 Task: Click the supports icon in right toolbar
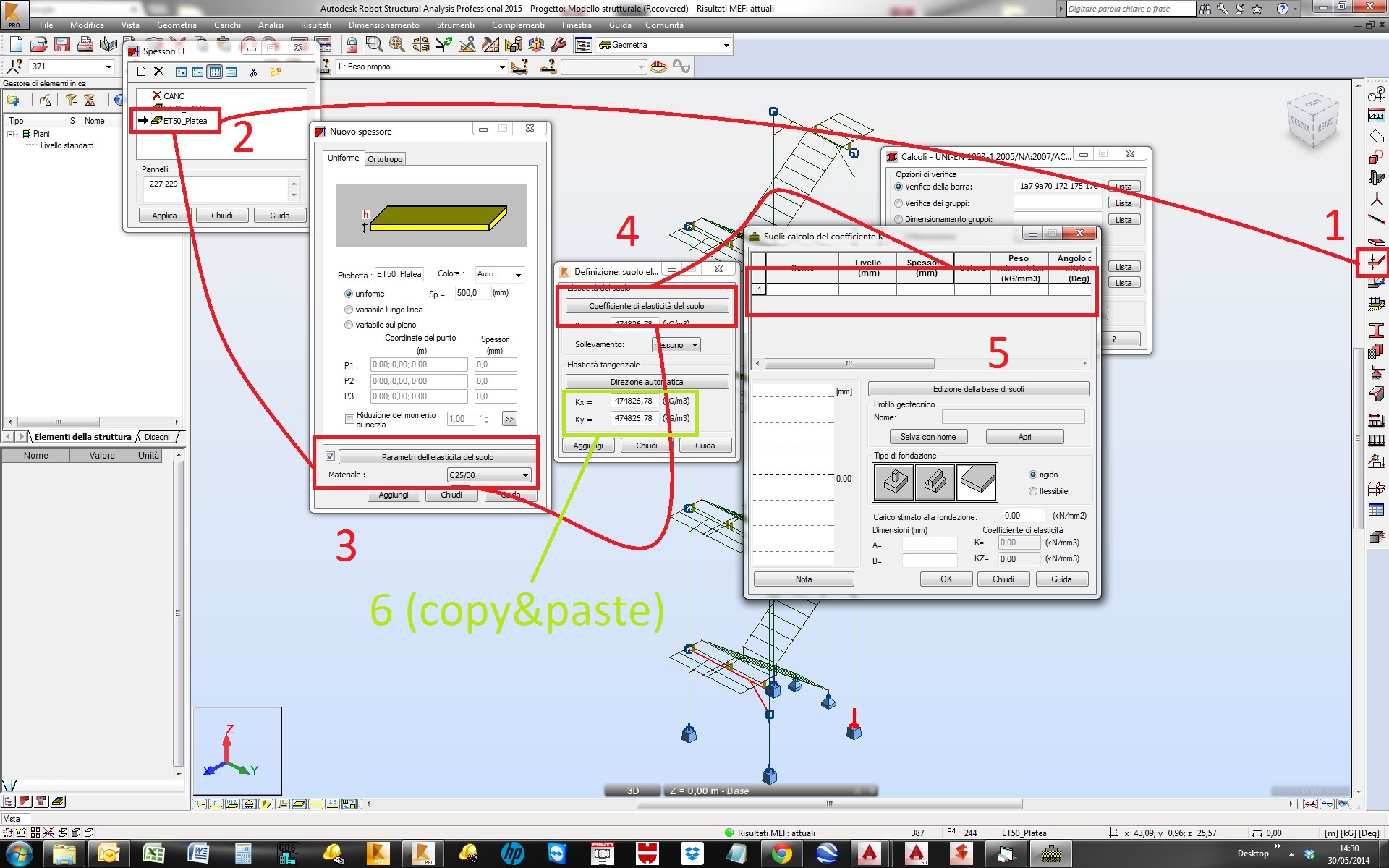(1376, 373)
